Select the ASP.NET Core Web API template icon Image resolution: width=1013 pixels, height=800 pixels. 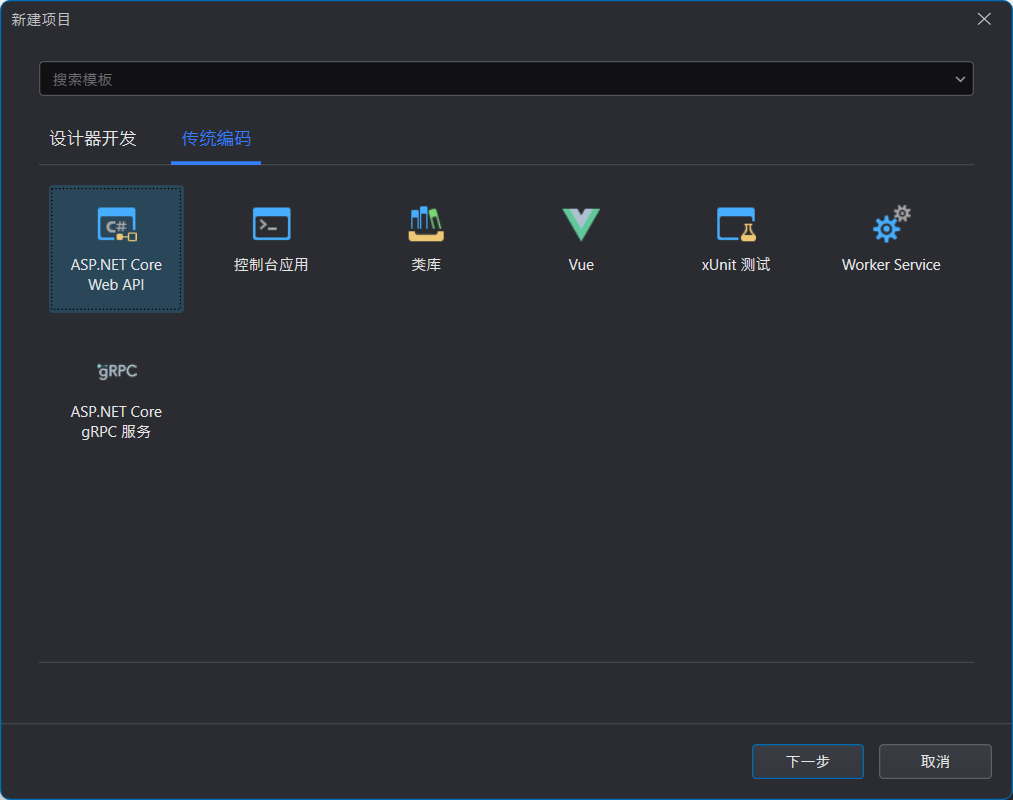point(117,224)
